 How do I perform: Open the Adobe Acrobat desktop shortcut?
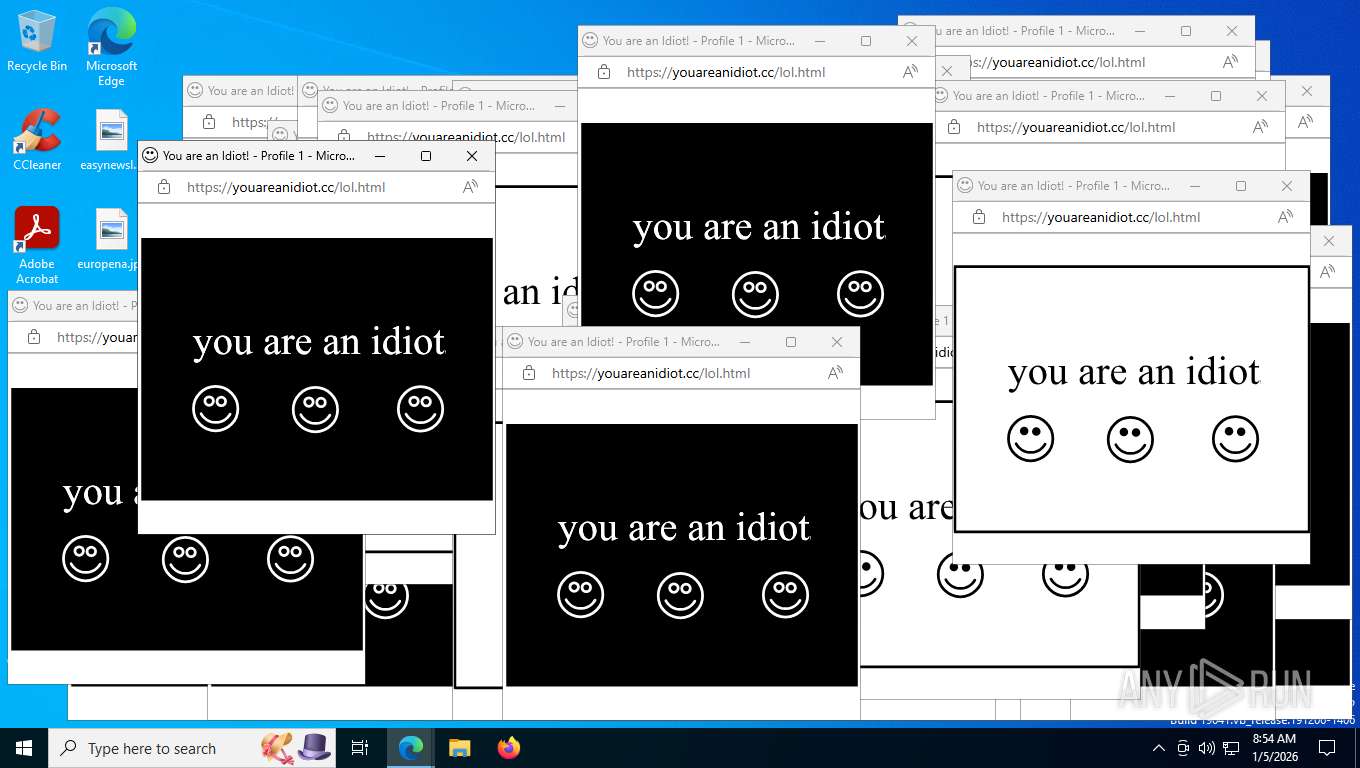coord(37,245)
